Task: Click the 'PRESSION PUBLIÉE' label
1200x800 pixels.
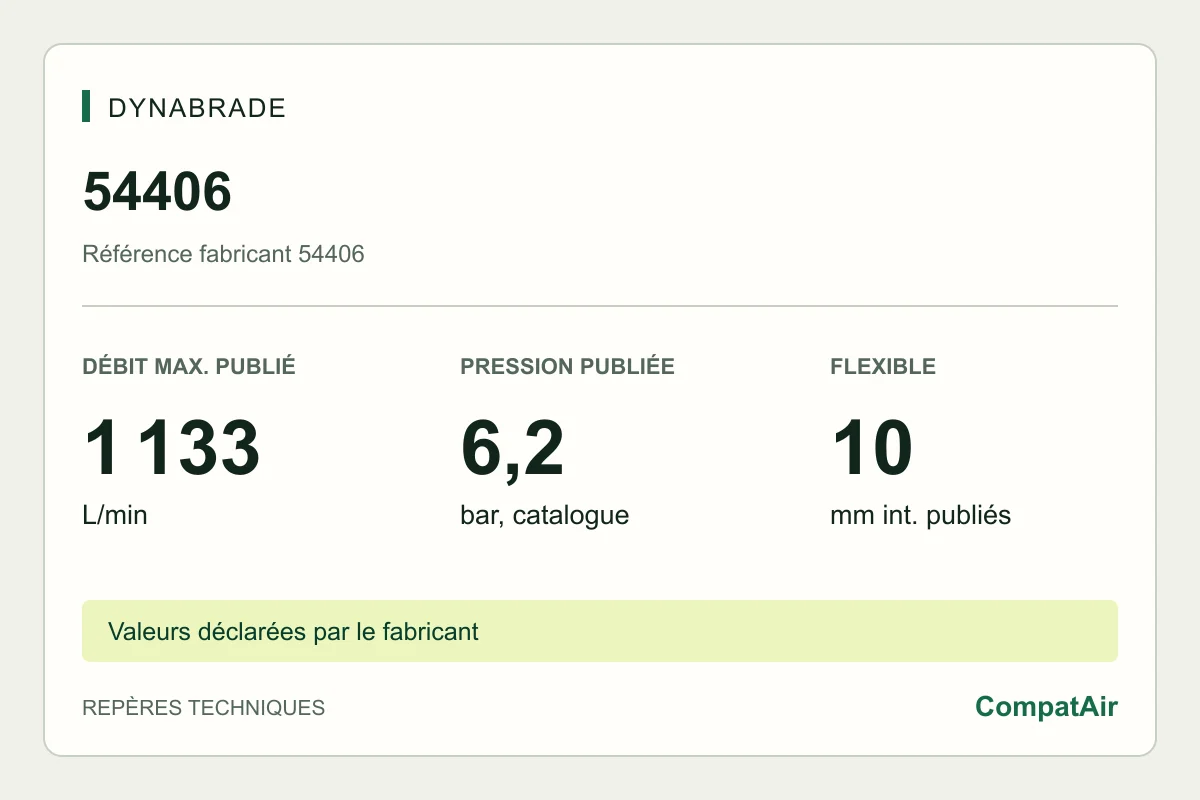Action: click(567, 366)
